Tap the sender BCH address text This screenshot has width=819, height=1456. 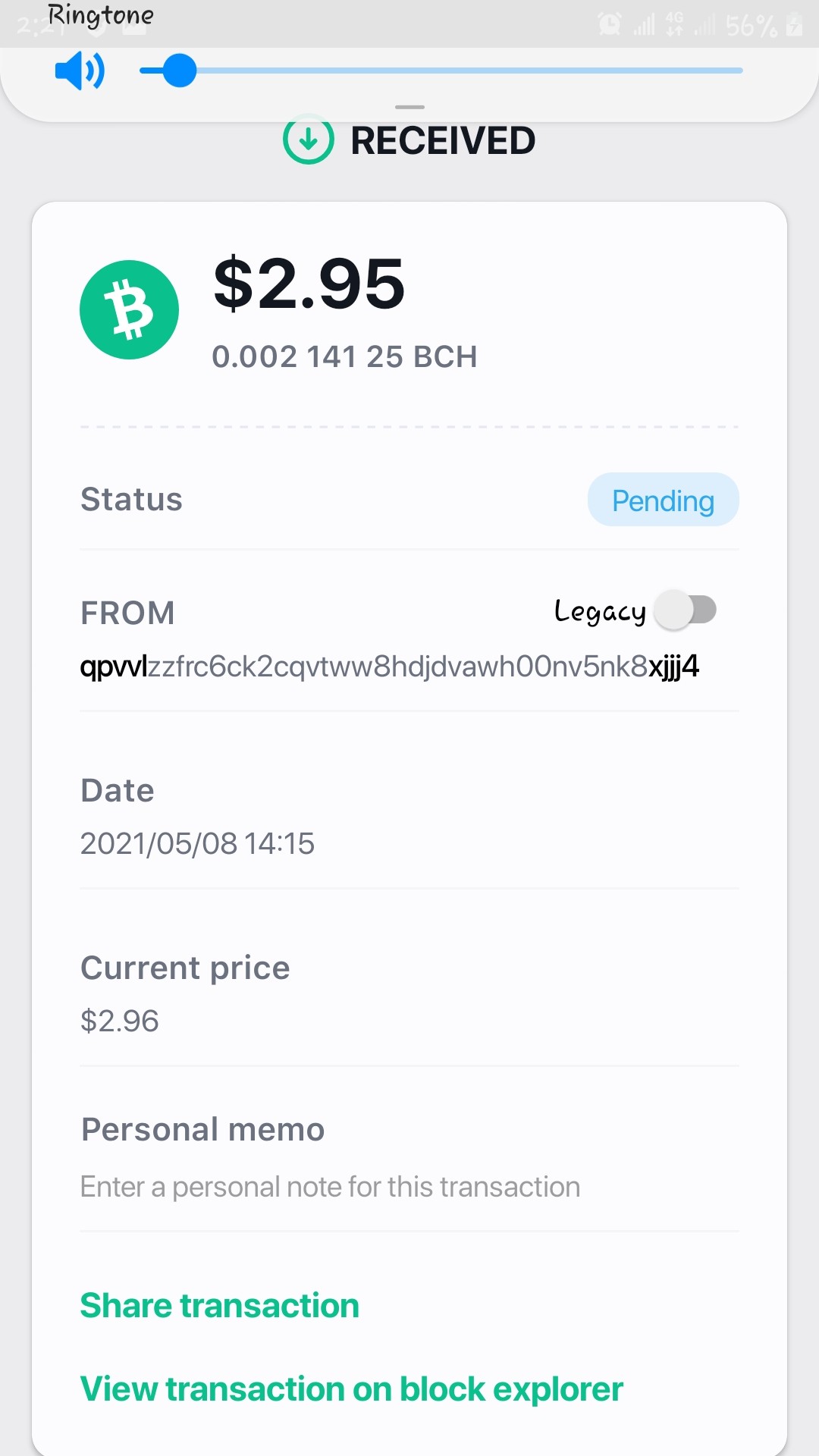click(x=390, y=667)
